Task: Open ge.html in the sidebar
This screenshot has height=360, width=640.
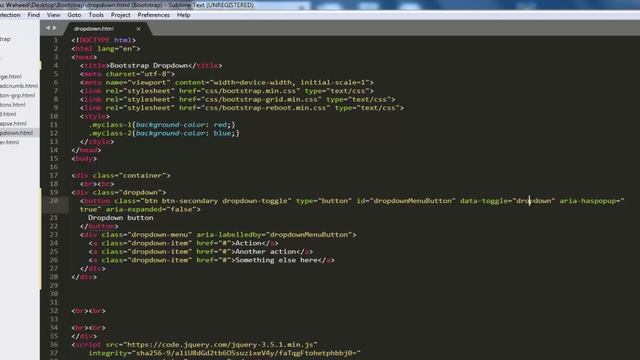Action: (11, 76)
